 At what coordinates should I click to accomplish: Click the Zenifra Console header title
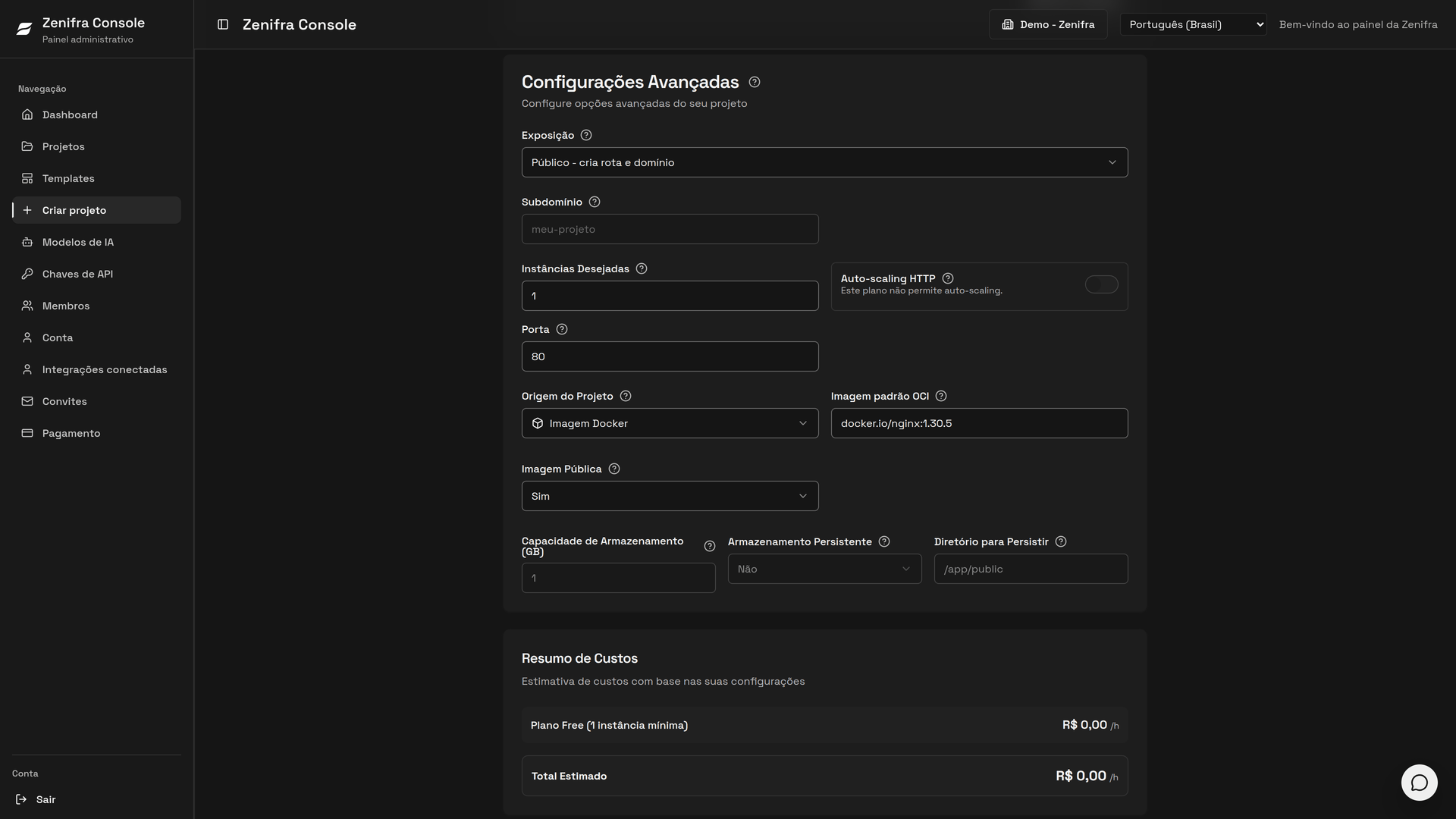(x=300, y=24)
